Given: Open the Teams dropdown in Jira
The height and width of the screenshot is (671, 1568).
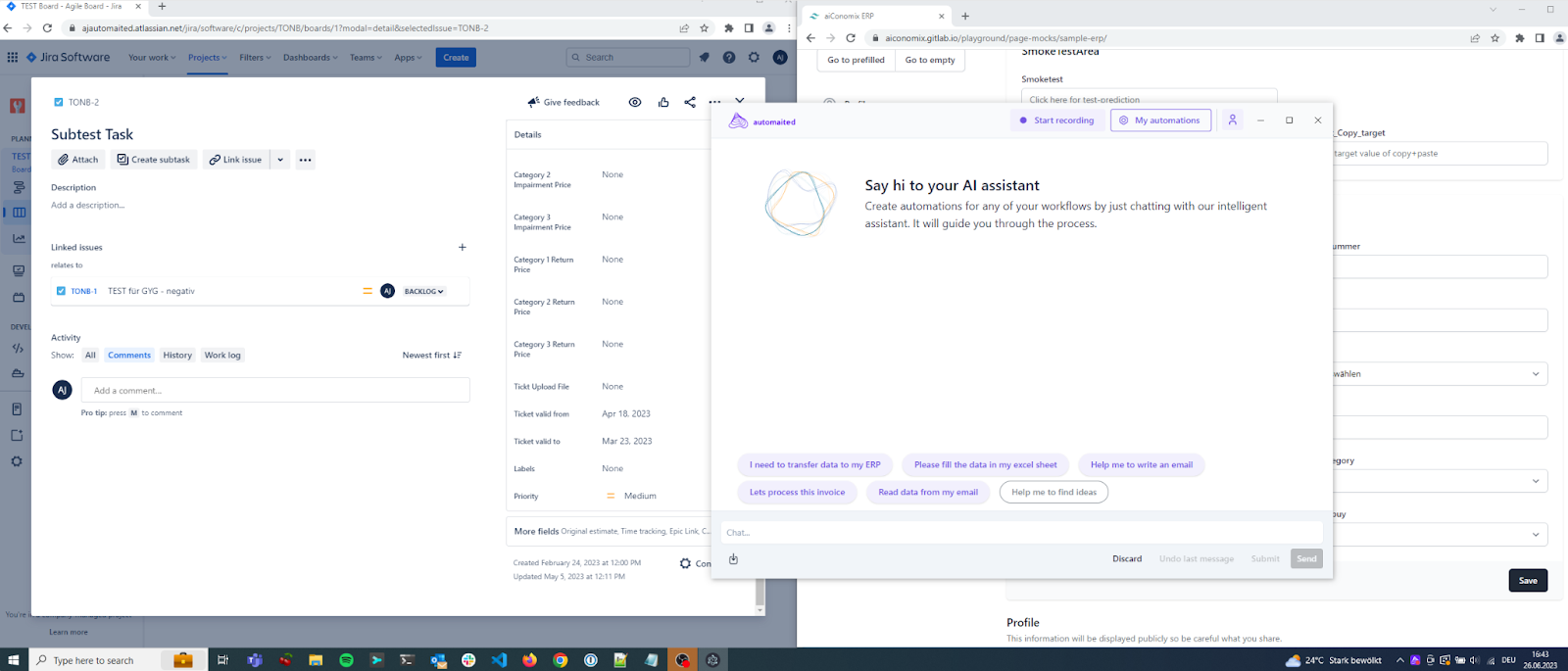Looking at the screenshot, I should point(366,58).
